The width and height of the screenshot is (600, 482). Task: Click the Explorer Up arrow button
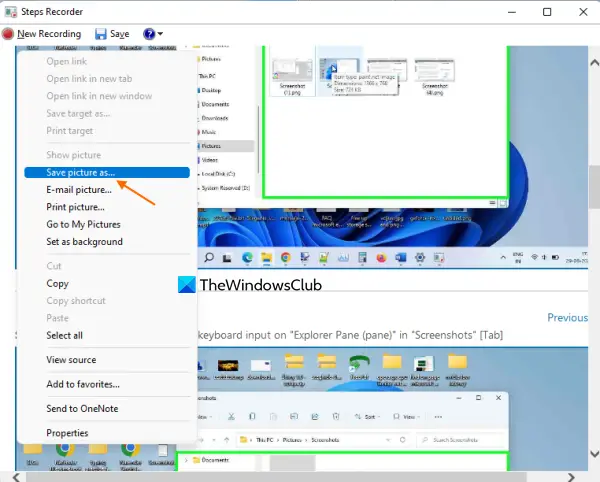227,440
